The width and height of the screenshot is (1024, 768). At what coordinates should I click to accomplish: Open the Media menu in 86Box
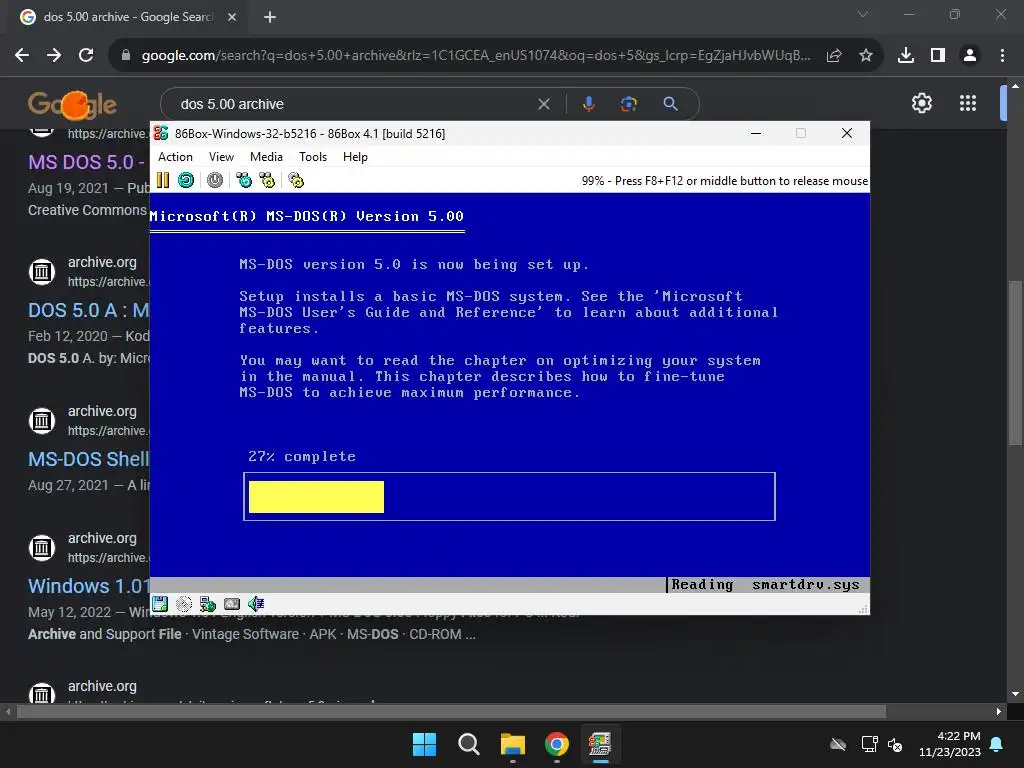266,157
